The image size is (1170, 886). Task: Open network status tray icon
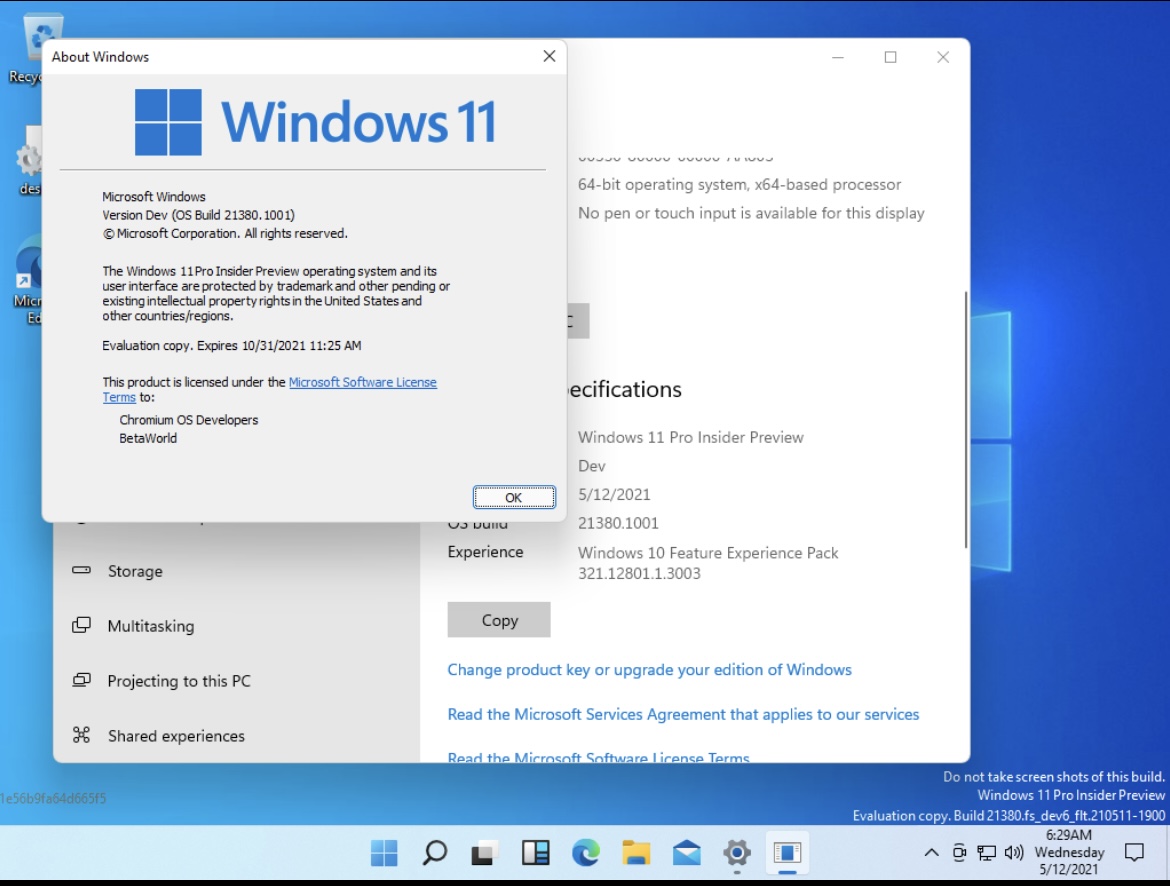(986, 852)
